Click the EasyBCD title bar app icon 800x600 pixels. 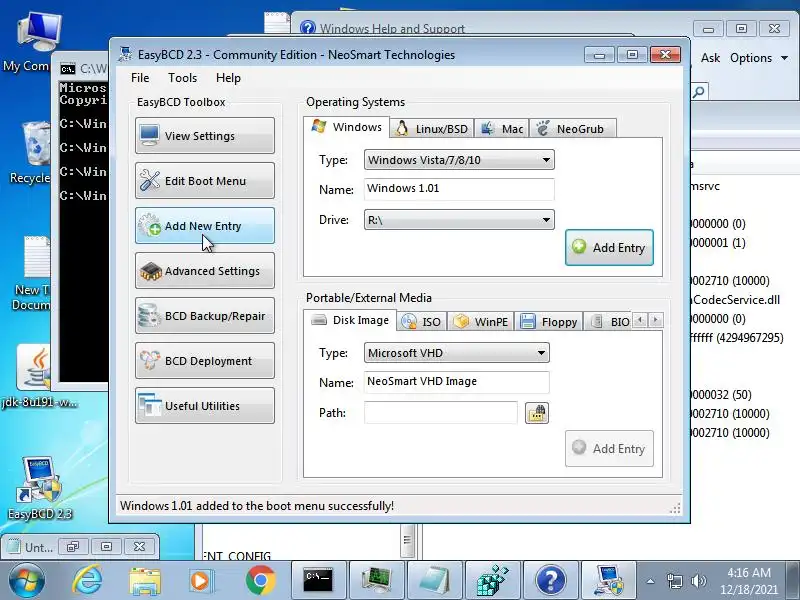[125, 54]
